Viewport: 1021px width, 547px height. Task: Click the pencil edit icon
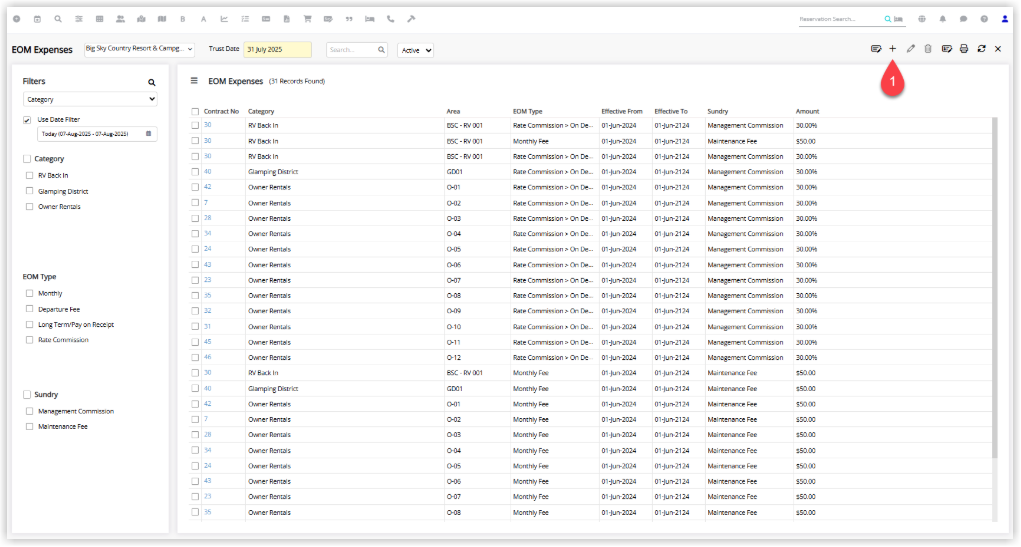pos(911,49)
